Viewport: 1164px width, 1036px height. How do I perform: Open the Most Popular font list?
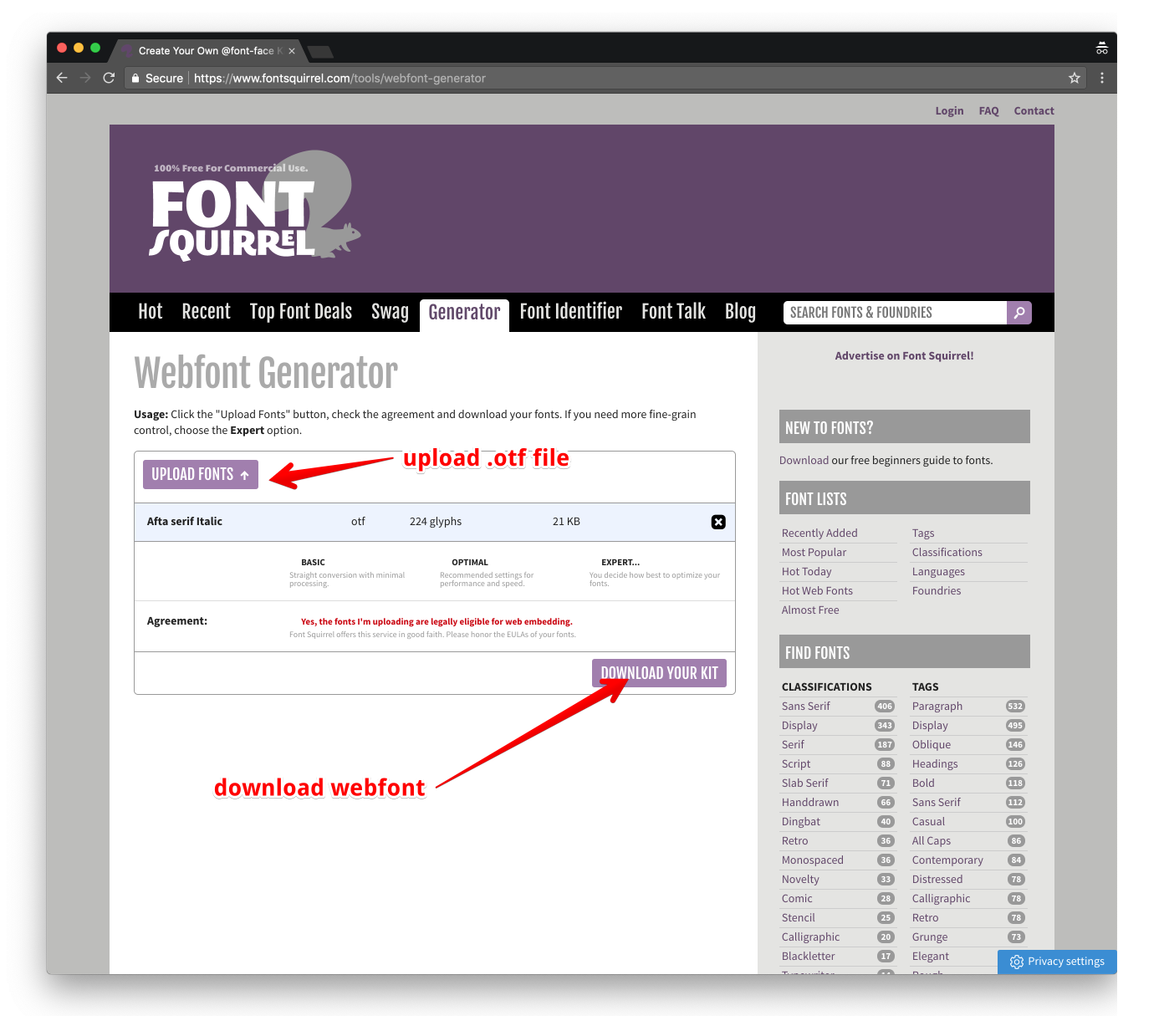pyautogui.click(x=814, y=553)
